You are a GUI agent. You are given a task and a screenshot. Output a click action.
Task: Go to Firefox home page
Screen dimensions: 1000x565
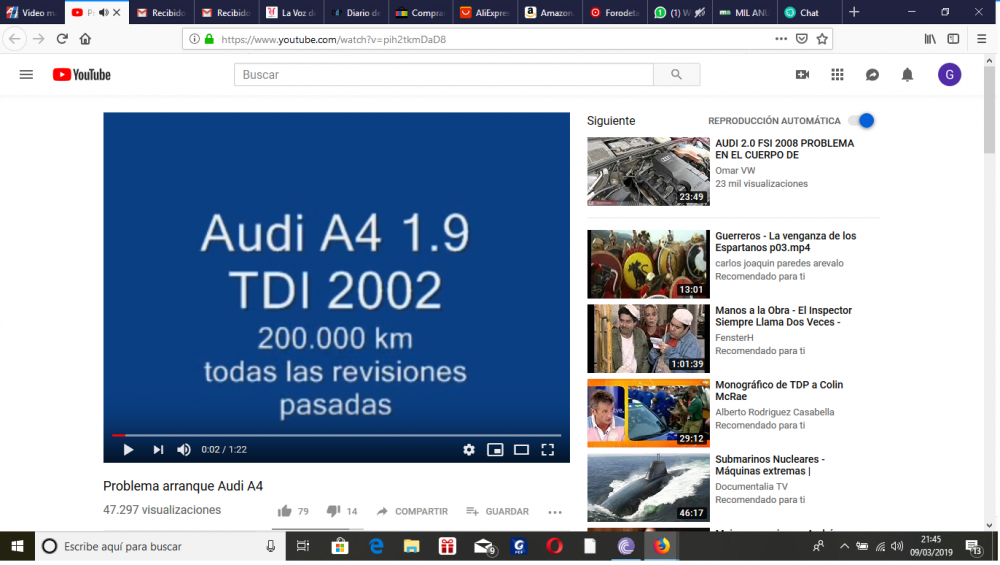85,39
